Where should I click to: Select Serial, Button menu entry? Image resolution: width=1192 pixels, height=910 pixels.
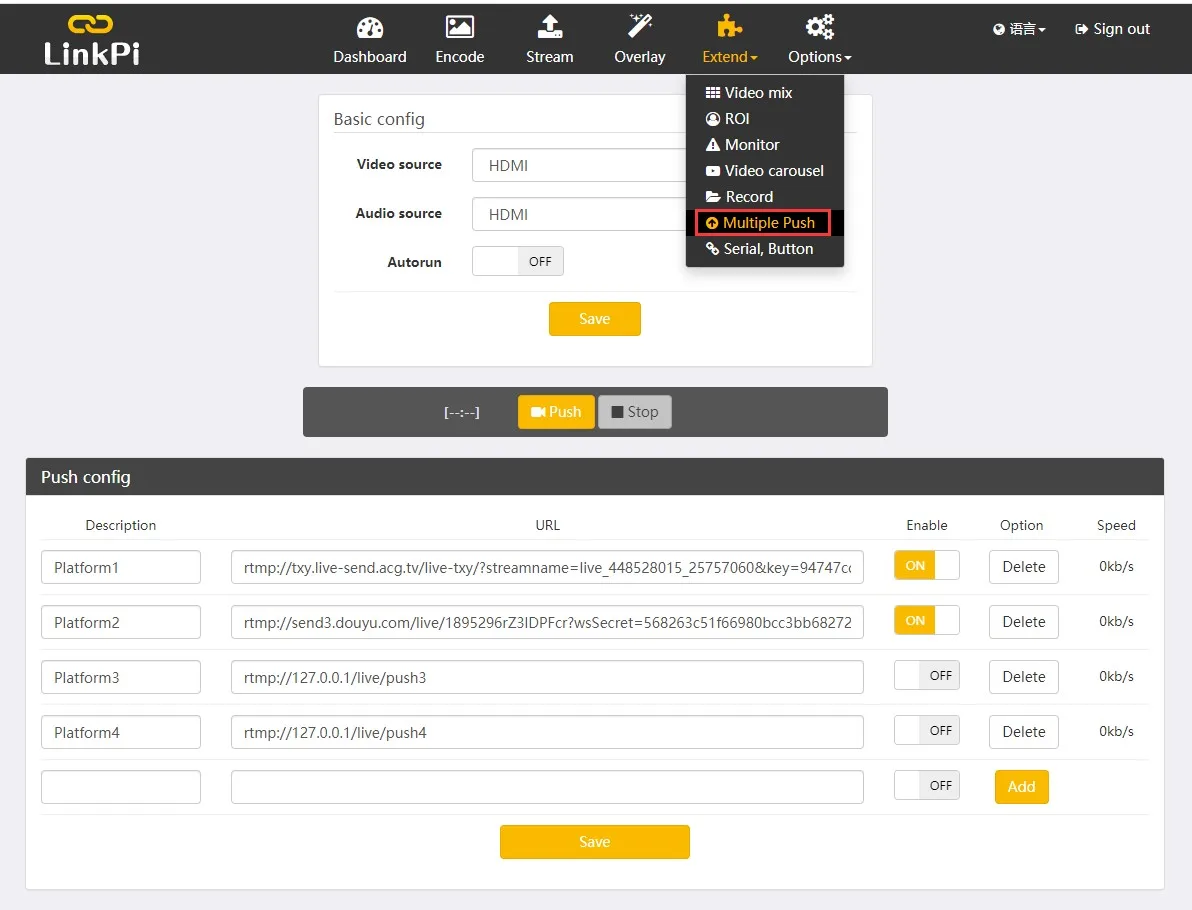[x=765, y=249]
